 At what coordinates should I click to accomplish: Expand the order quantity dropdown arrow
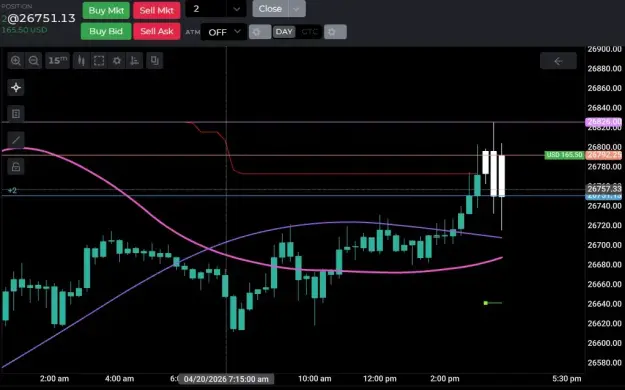tap(237, 9)
